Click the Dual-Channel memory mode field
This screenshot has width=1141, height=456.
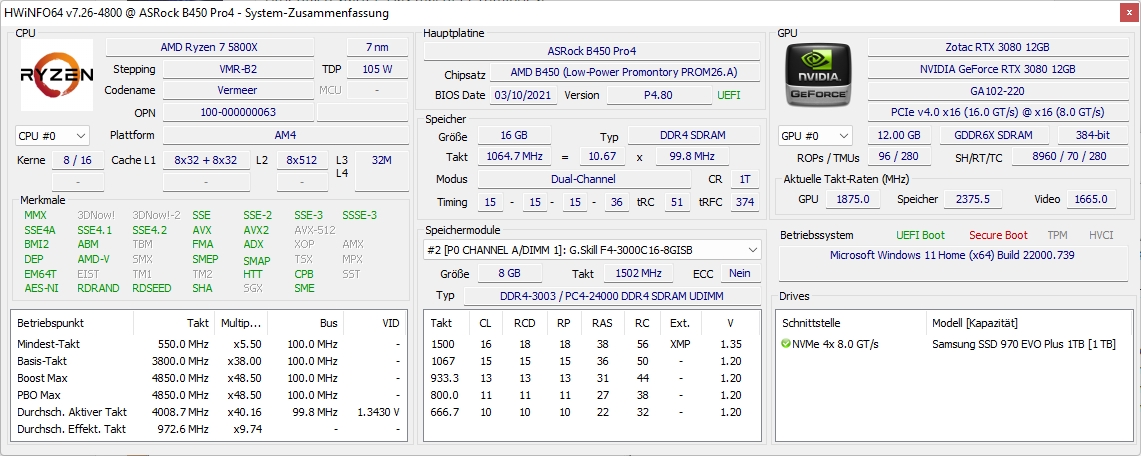pyautogui.click(x=583, y=179)
